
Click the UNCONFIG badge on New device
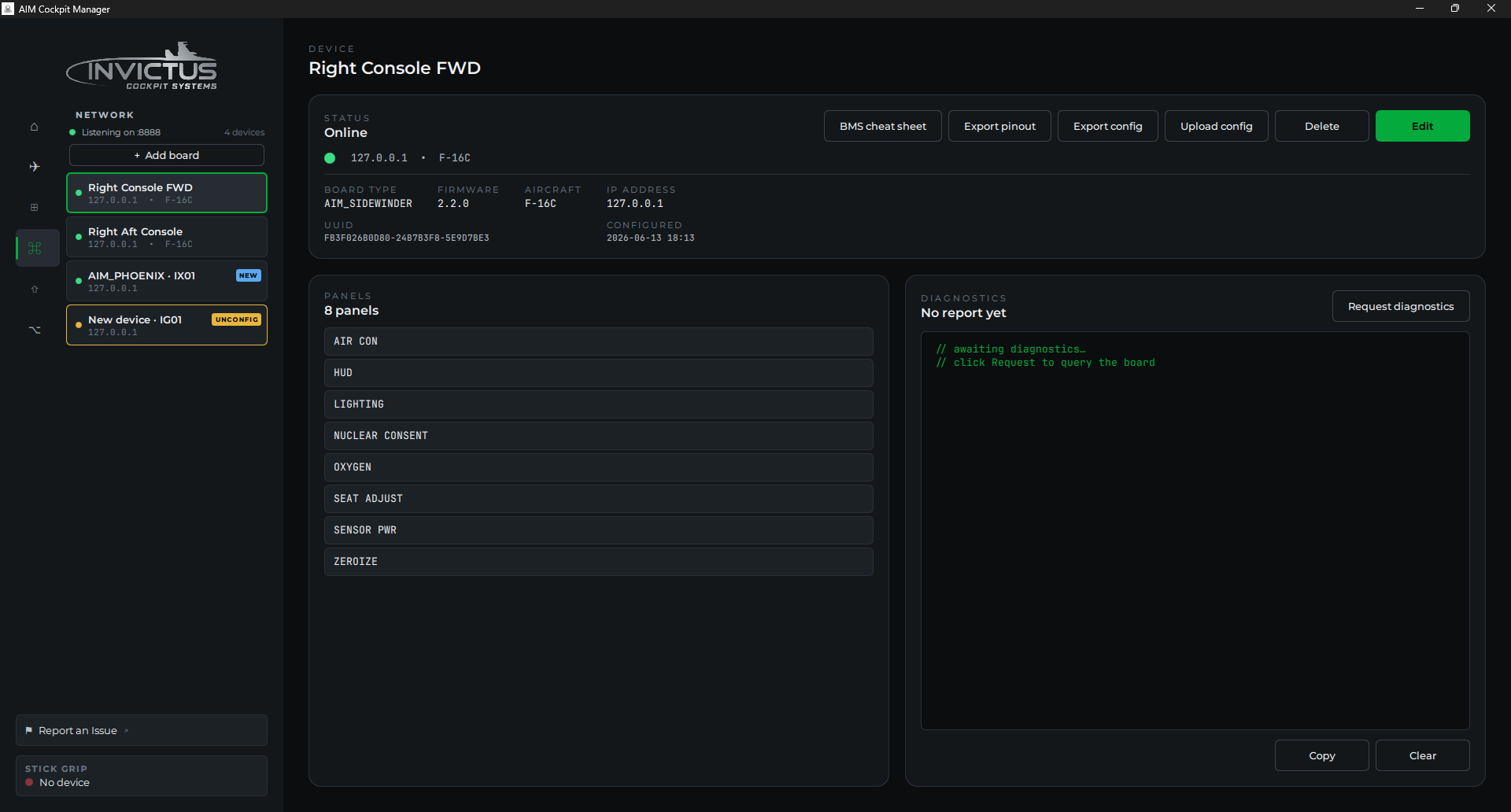[236, 319]
